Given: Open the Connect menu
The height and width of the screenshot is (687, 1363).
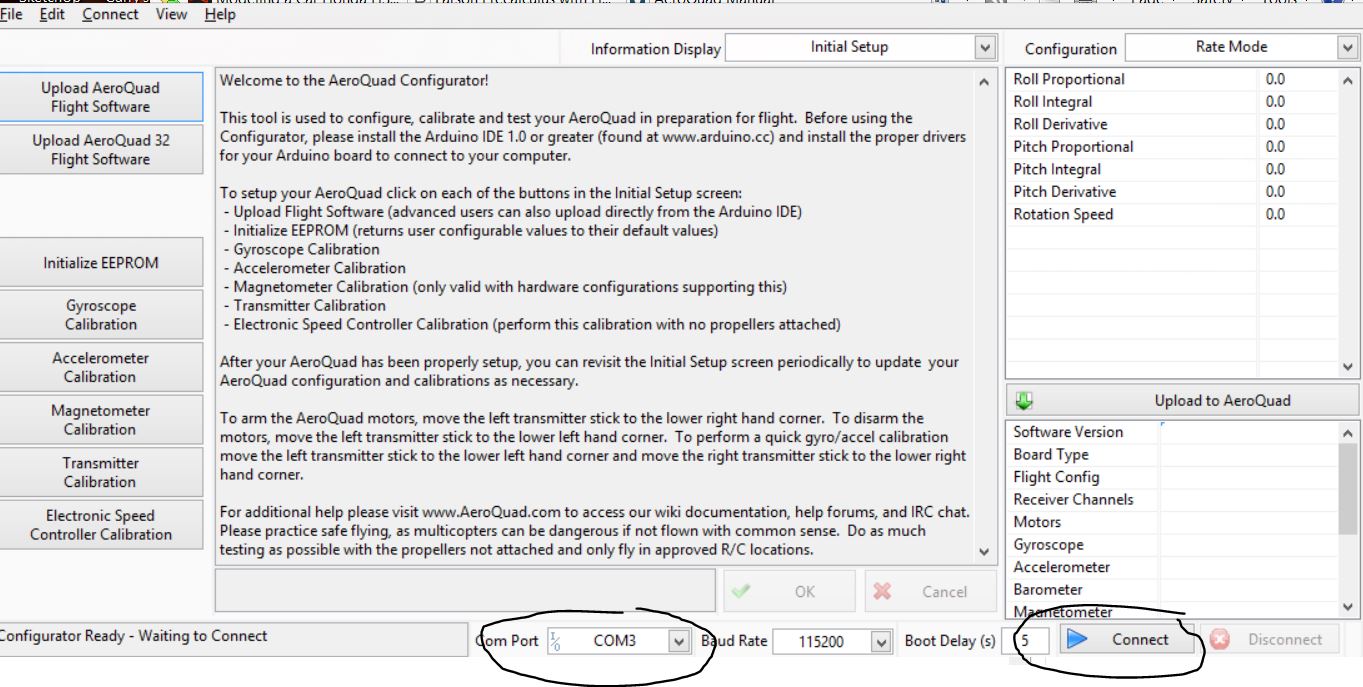Looking at the screenshot, I should coord(110,16).
